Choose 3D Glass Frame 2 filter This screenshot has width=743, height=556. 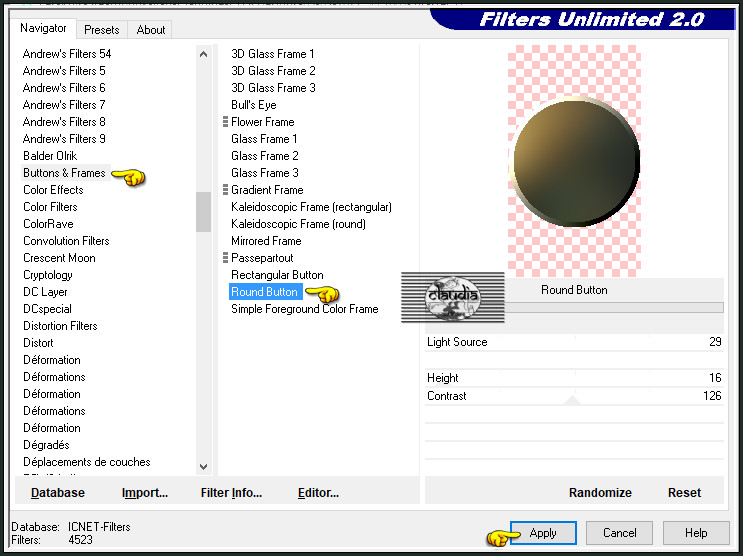[x=273, y=71]
